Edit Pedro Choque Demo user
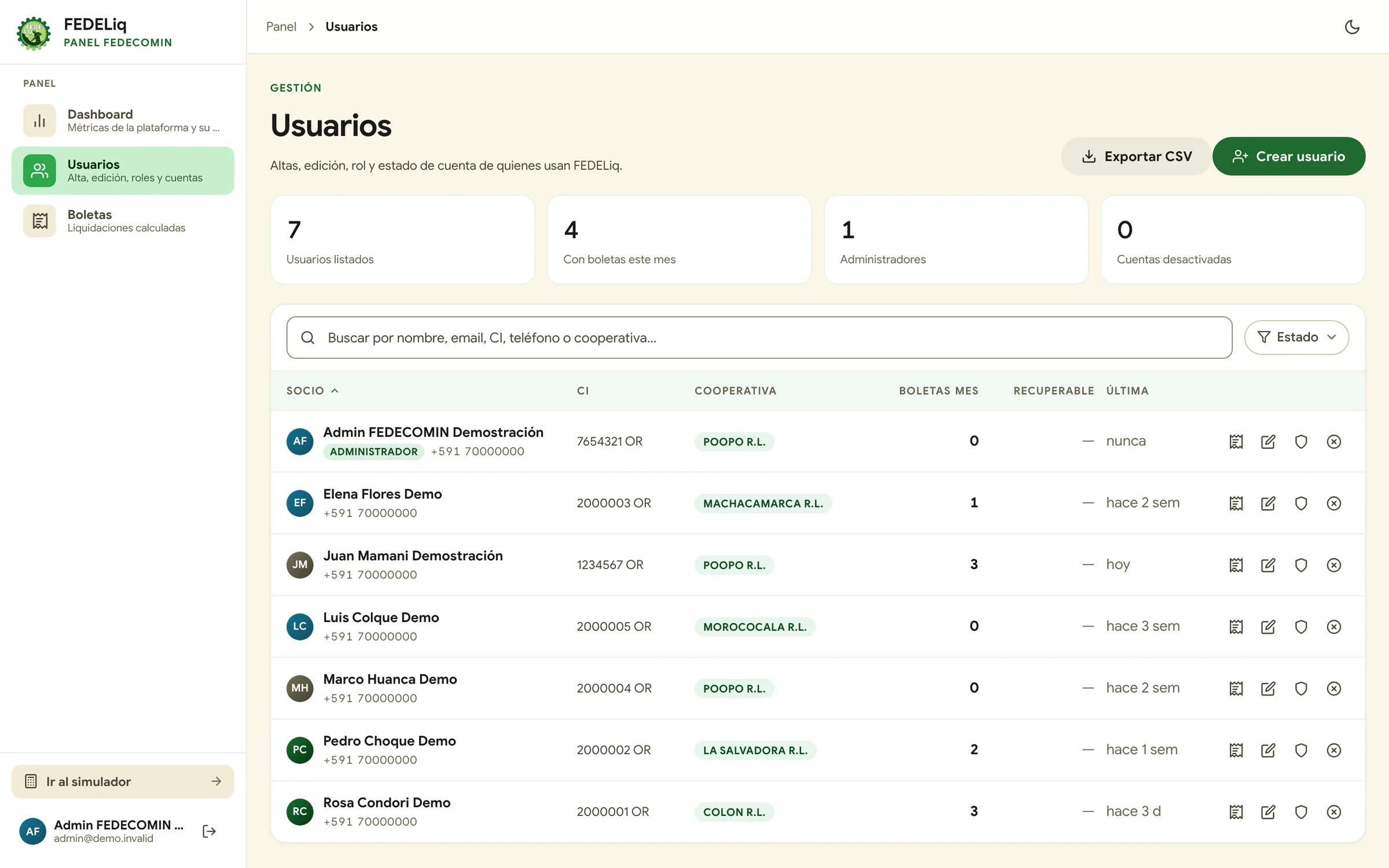 (1268, 750)
